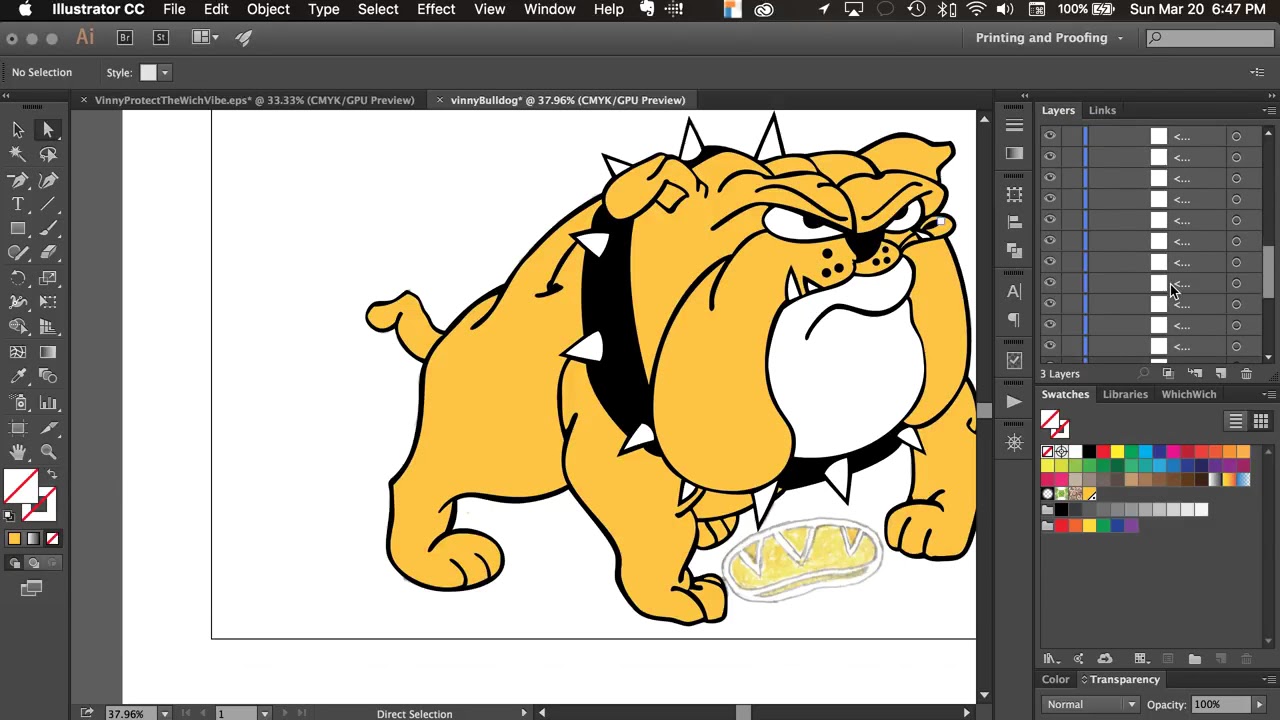Select the Column Graph tool
This screenshot has width=1280, height=720.
click(x=48, y=402)
